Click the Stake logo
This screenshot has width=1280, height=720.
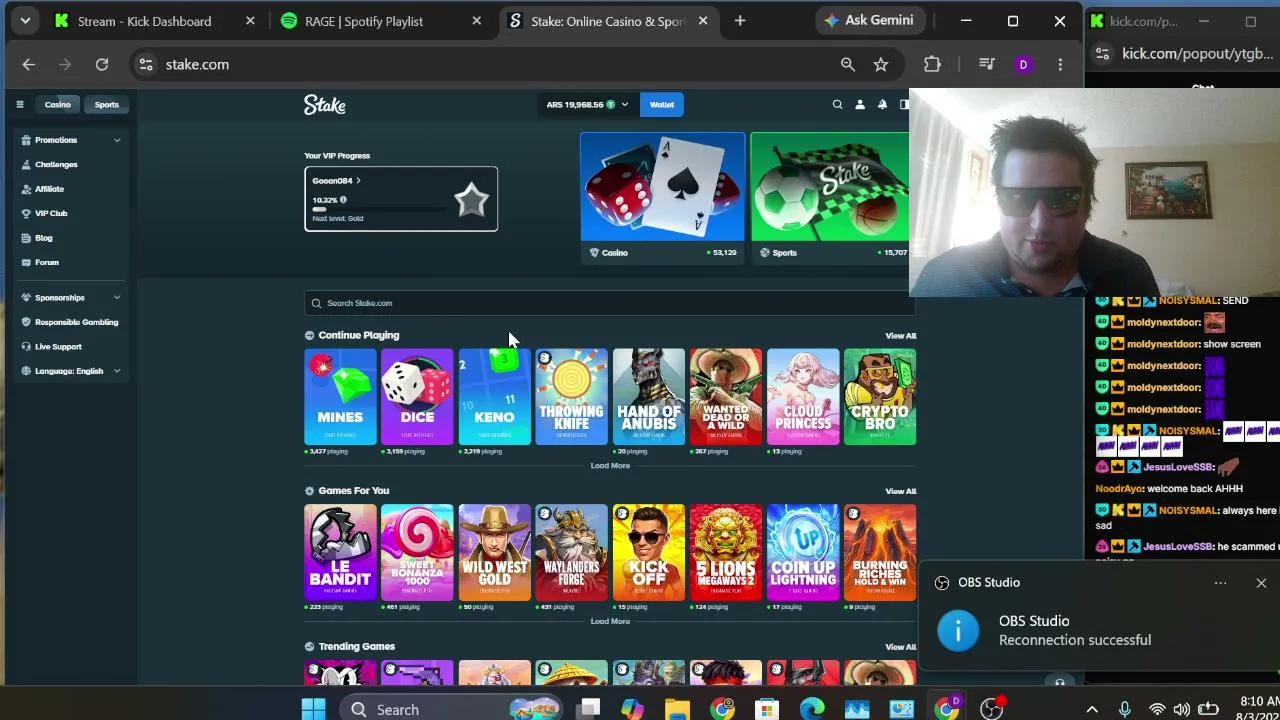[x=325, y=105]
